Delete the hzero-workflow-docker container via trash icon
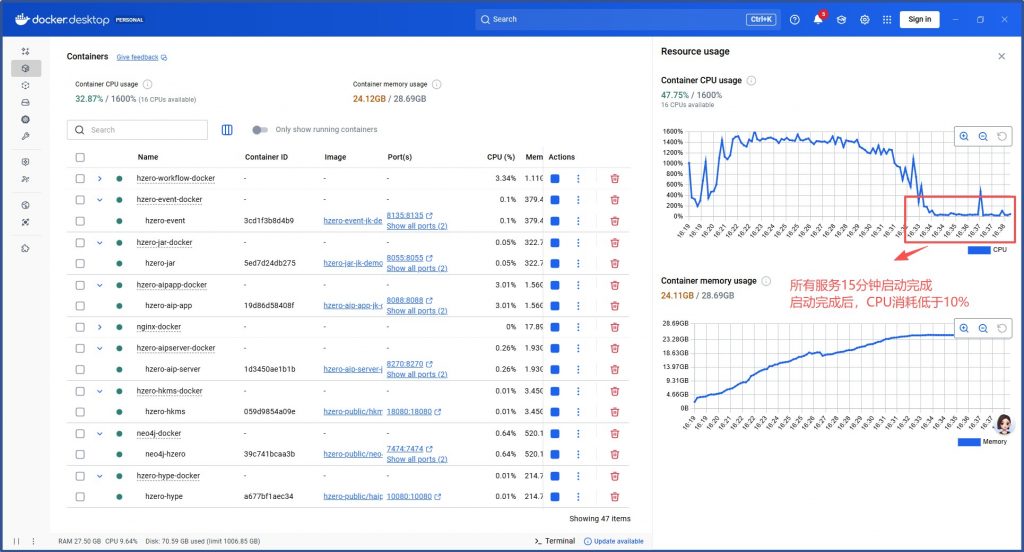The width and height of the screenshot is (1024, 552). point(615,178)
